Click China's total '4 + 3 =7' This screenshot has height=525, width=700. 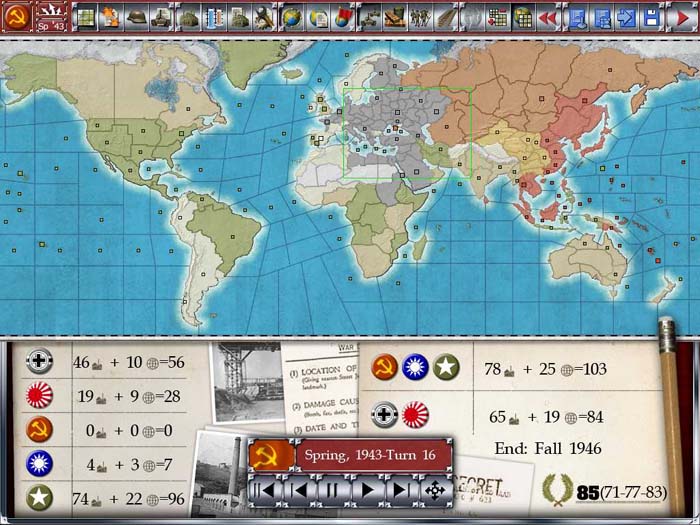pyautogui.click(x=129, y=465)
